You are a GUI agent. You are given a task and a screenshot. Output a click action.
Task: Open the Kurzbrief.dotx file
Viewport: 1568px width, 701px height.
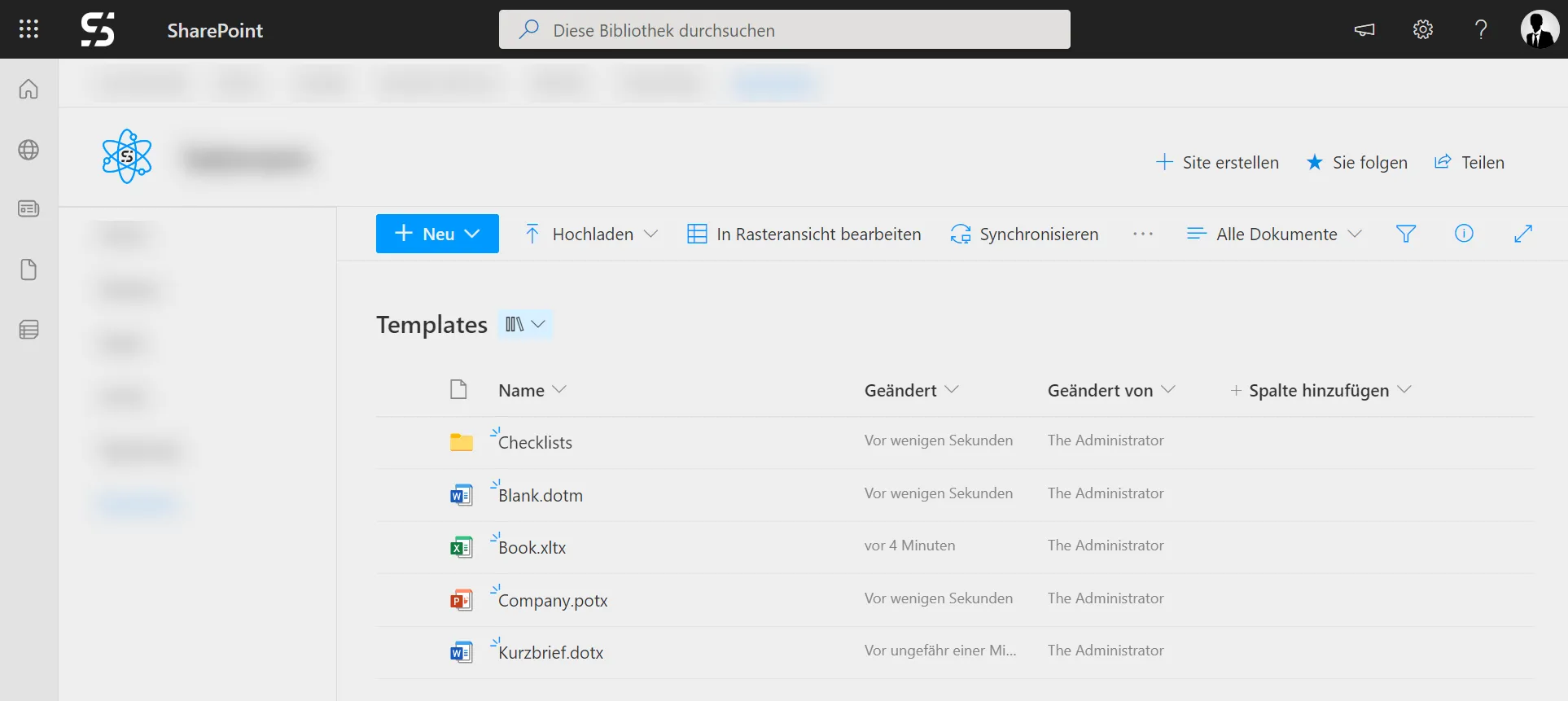[550, 652]
